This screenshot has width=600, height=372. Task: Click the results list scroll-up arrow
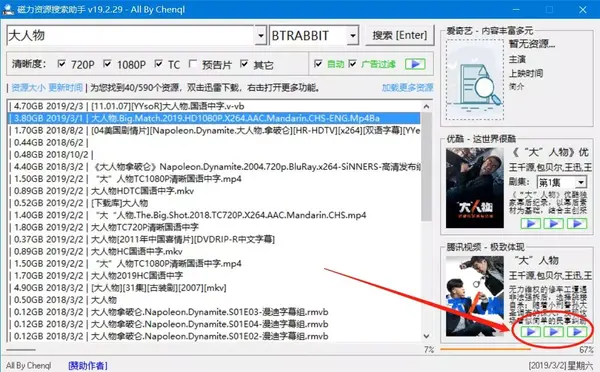click(426, 106)
